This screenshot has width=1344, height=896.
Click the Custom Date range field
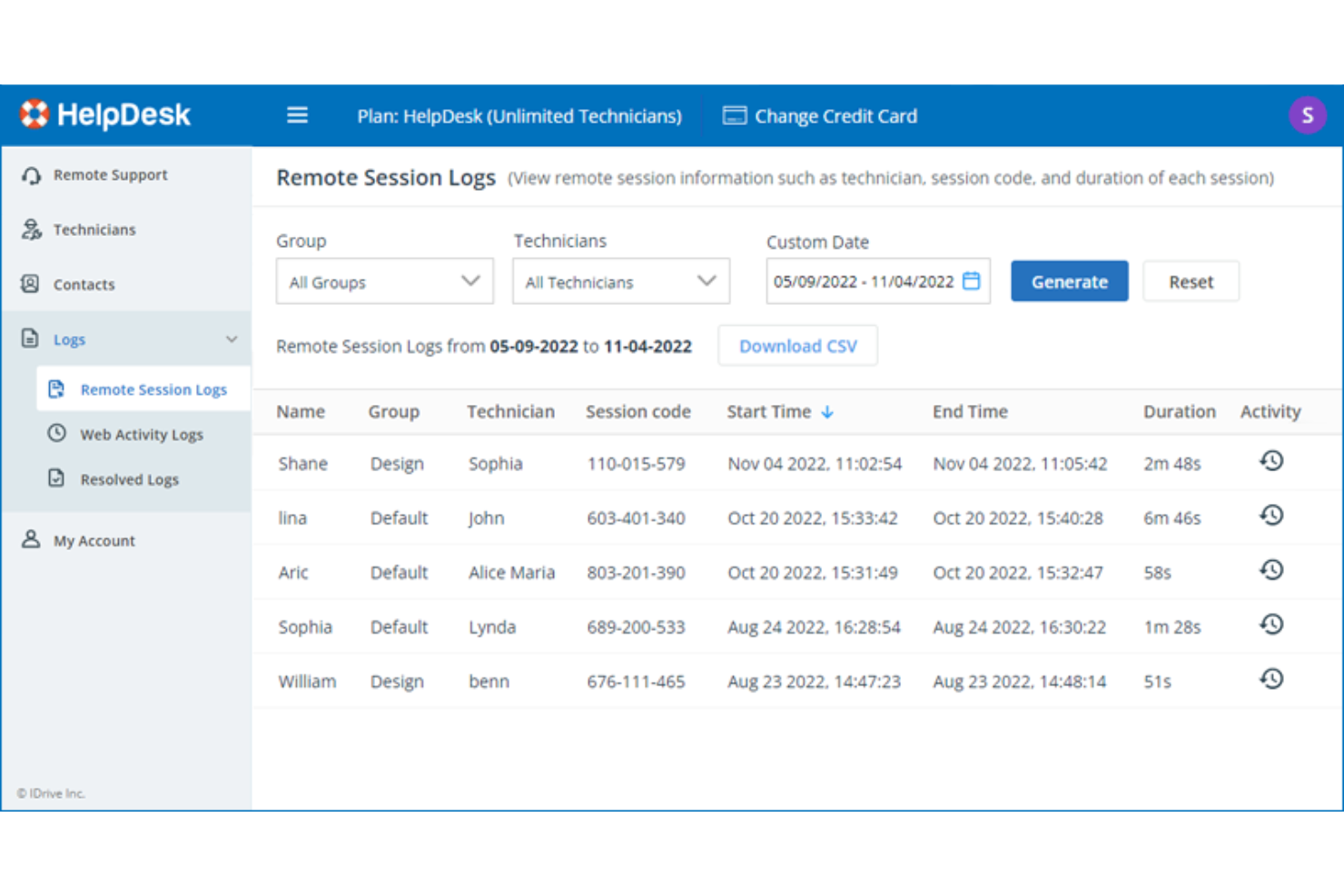pos(878,281)
